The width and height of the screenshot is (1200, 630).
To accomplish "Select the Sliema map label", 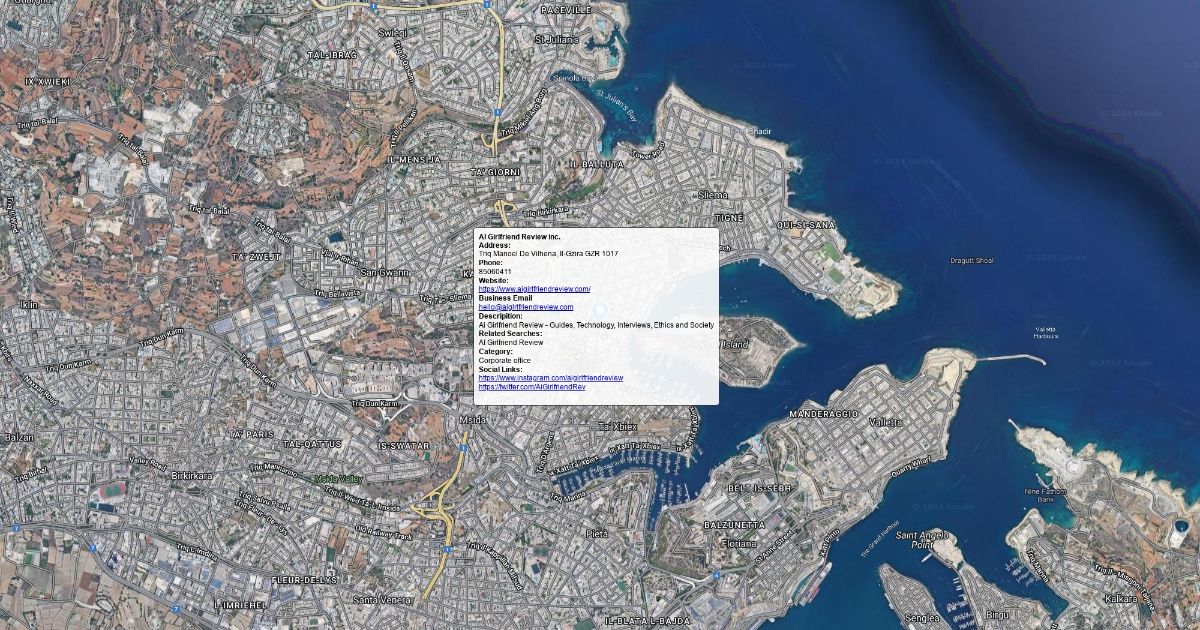I will [713, 195].
